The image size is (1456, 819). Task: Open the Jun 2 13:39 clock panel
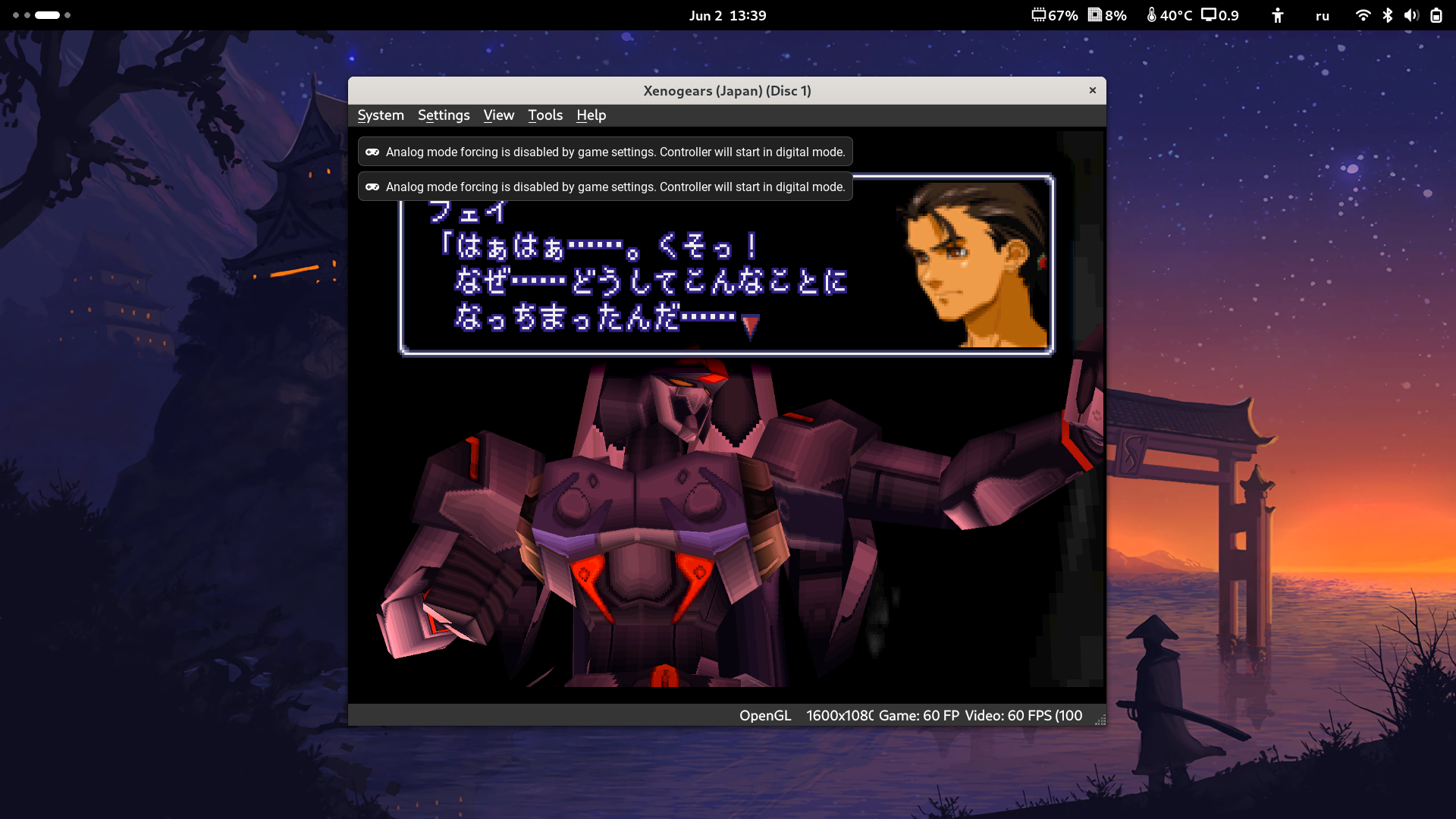[x=727, y=15]
